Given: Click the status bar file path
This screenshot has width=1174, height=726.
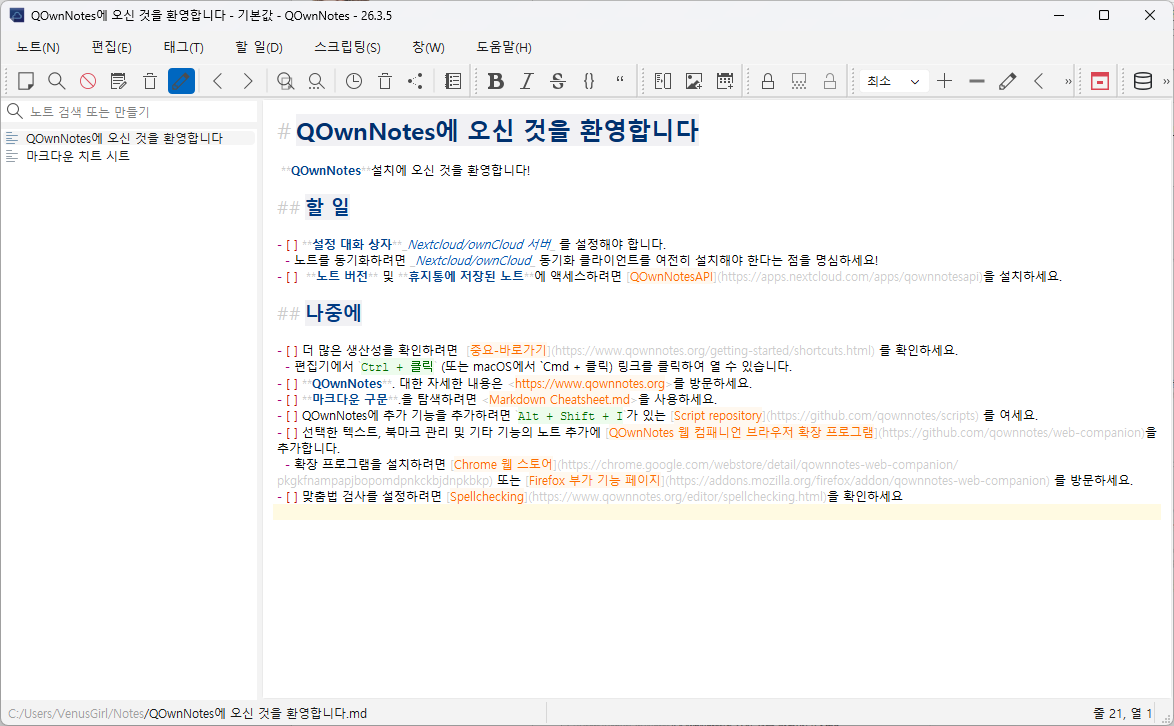Looking at the screenshot, I should (187, 713).
